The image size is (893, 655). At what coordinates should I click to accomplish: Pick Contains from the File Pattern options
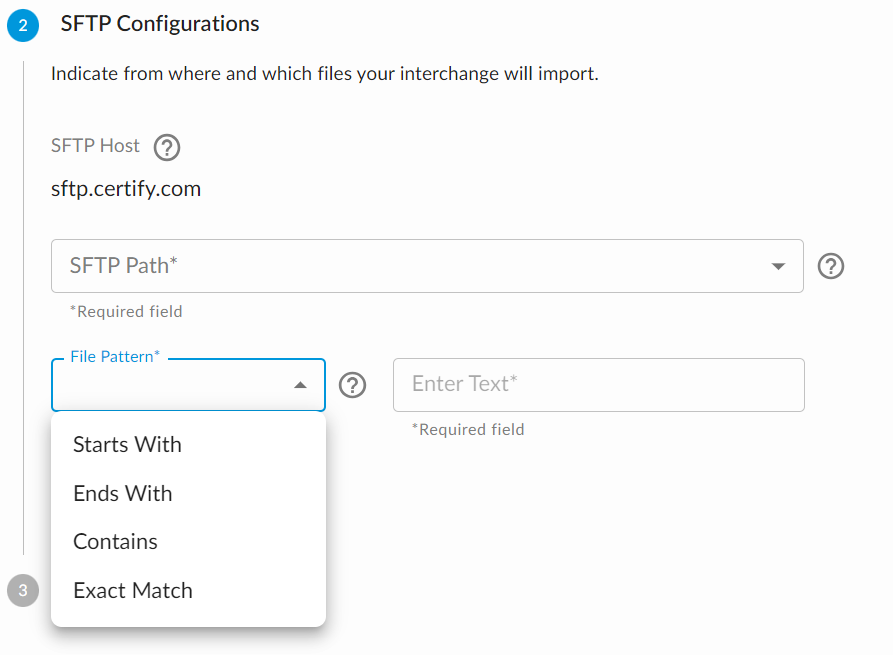(115, 541)
